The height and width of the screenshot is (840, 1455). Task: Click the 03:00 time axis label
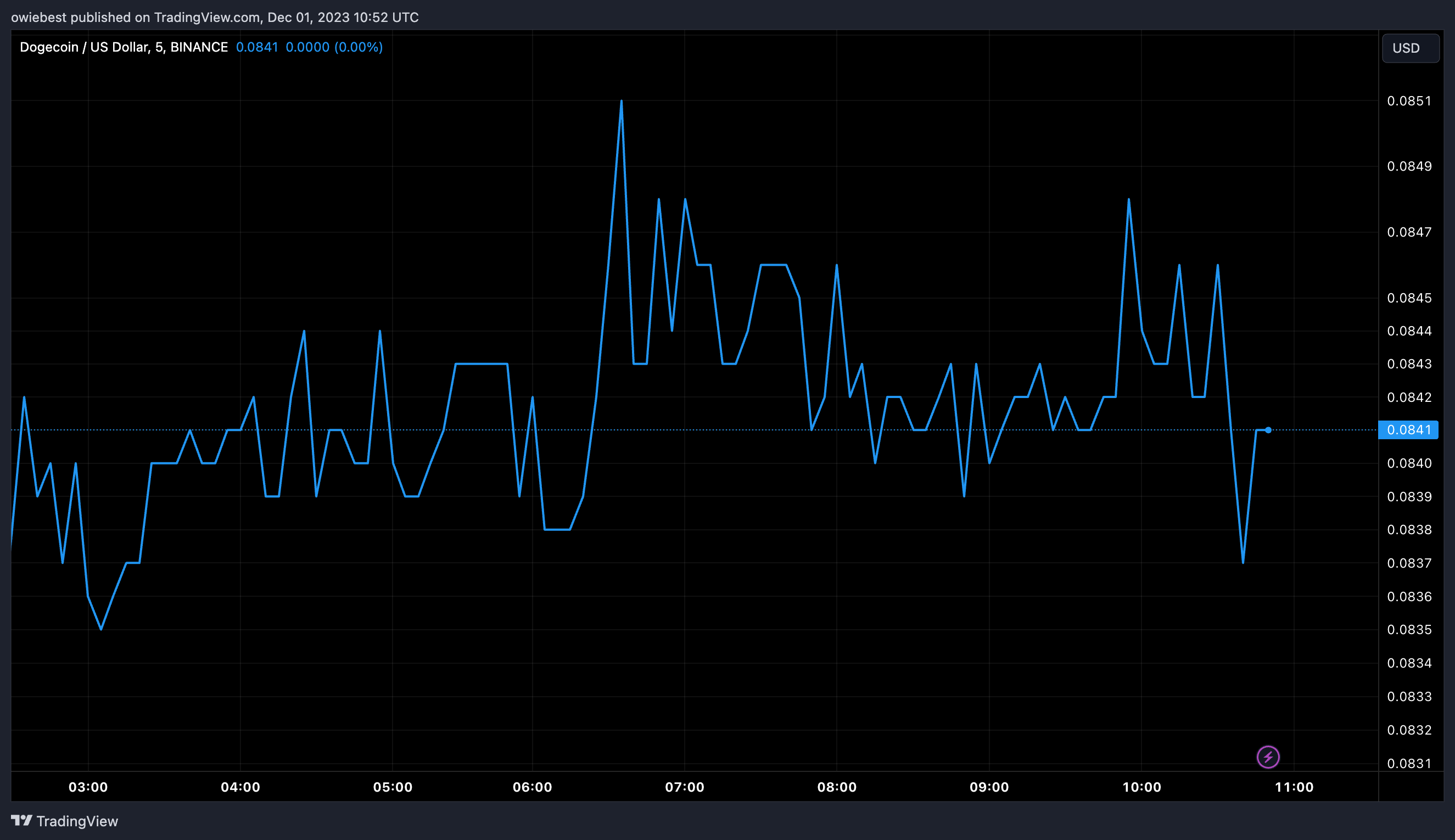88,787
